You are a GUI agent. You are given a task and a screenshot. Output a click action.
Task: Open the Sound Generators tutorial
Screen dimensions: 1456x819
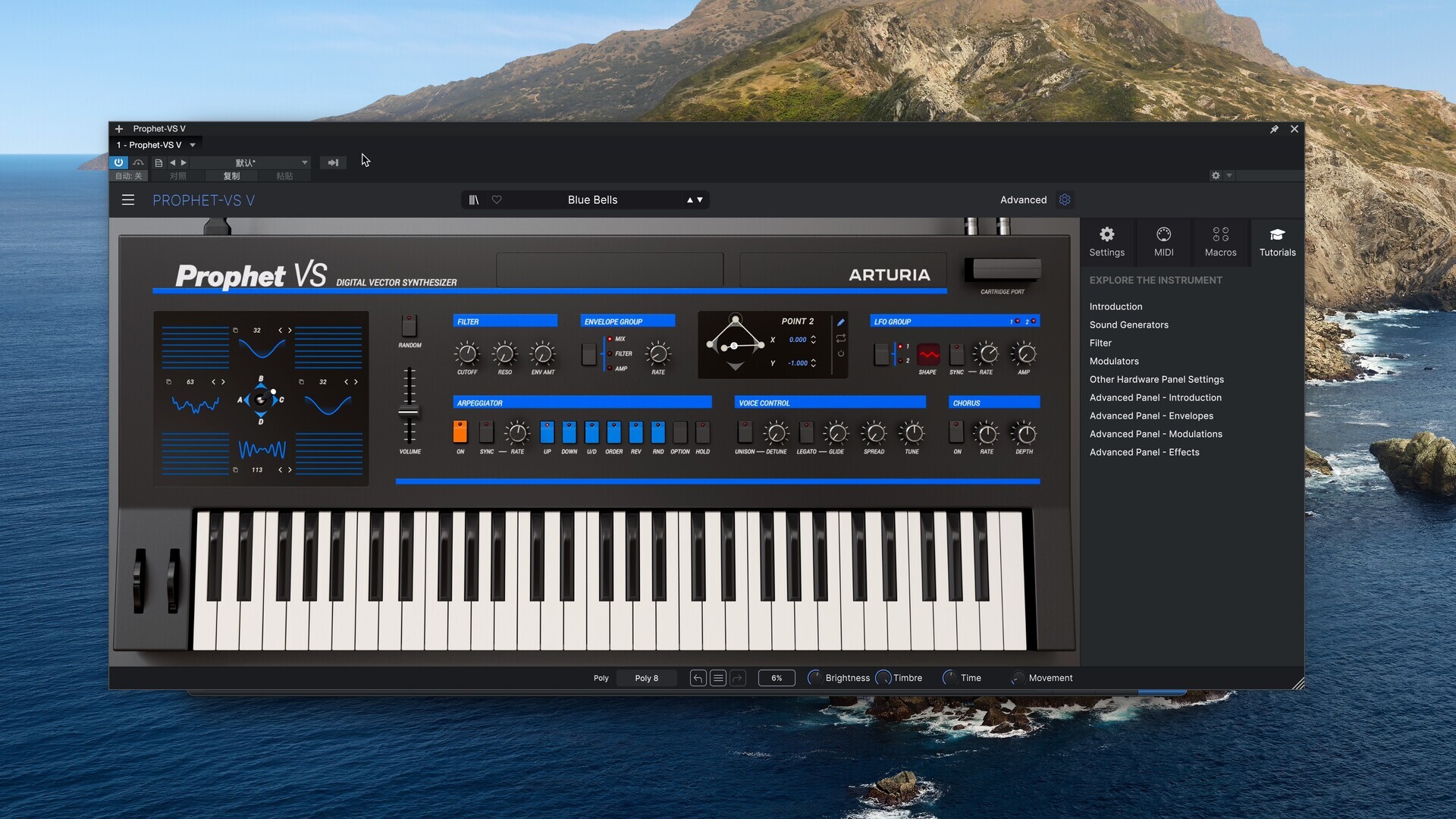tap(1128, 325)
